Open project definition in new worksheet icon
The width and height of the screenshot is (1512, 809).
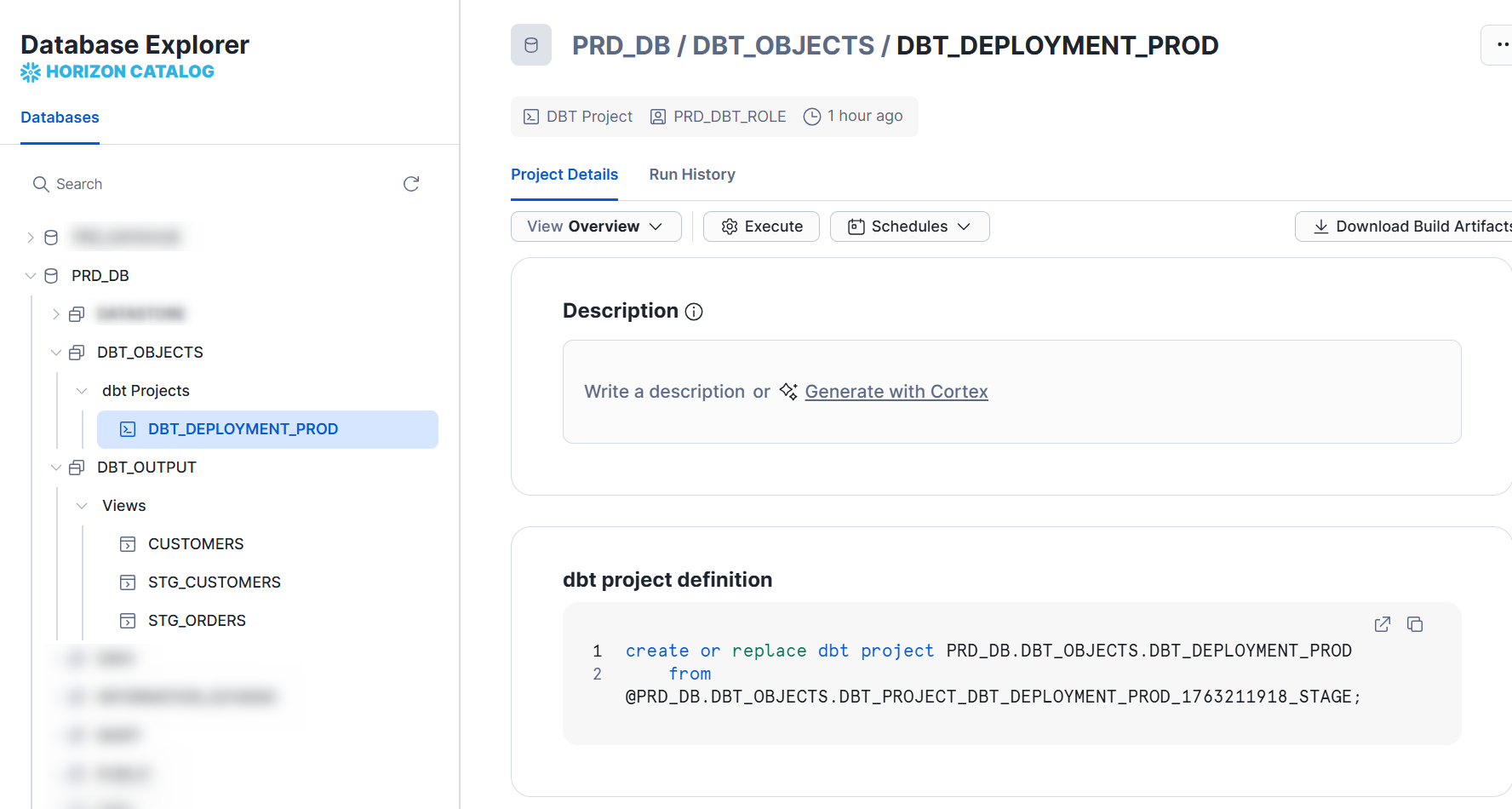1383,624
